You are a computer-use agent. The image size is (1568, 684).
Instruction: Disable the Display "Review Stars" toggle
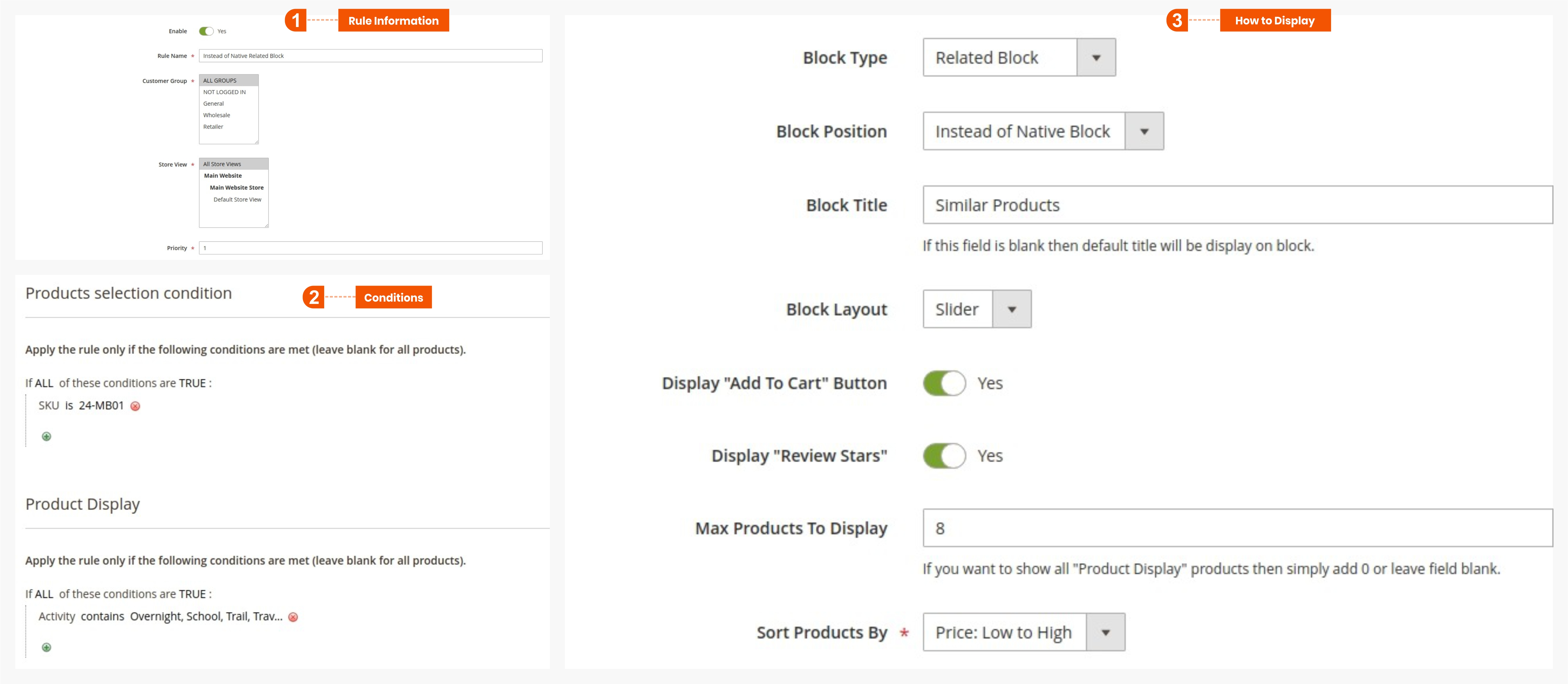(x=943, y=456)
